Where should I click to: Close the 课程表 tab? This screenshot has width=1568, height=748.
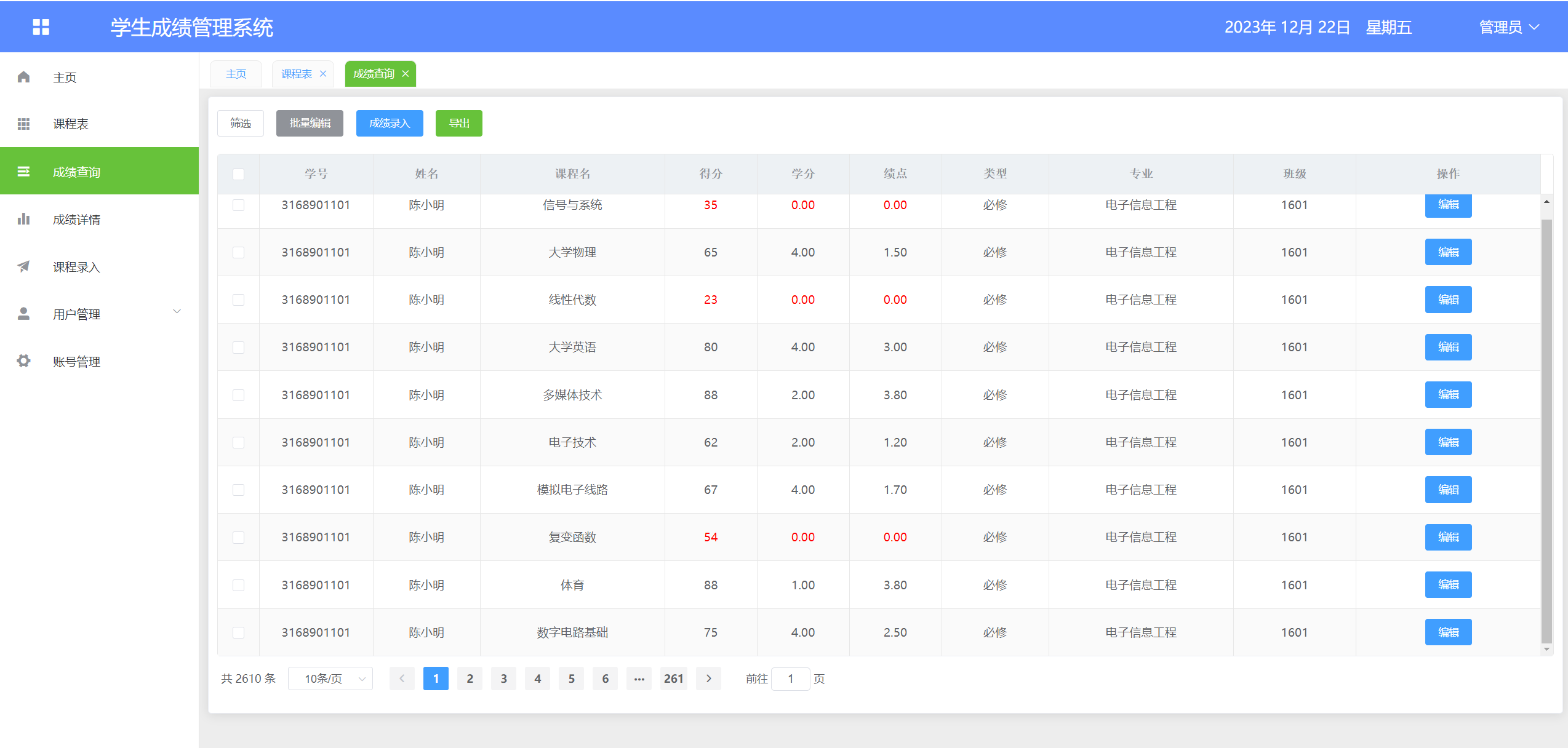pyautogui.click(x=323, y=74)
